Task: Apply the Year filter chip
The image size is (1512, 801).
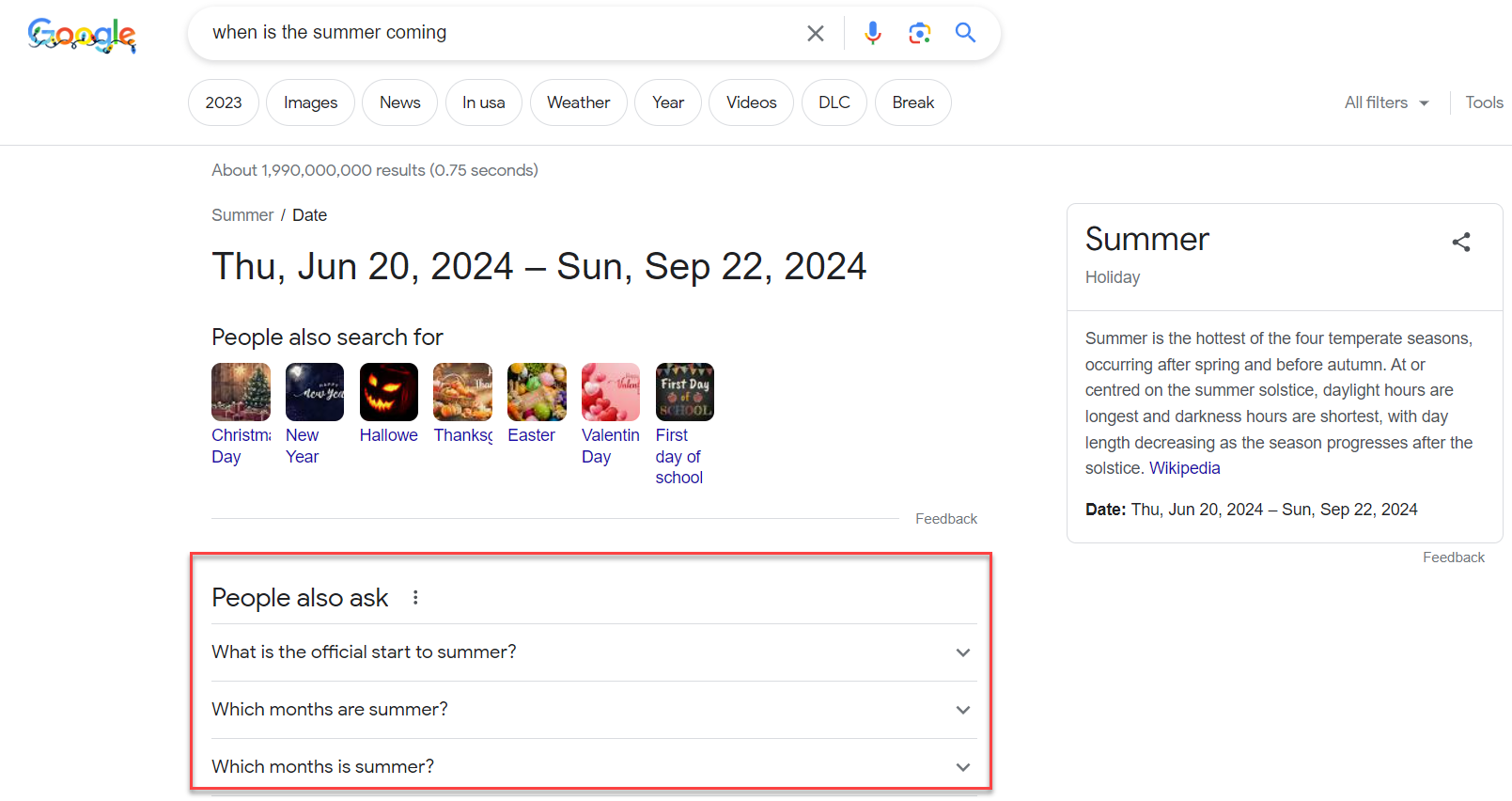Action: [668, 102]
